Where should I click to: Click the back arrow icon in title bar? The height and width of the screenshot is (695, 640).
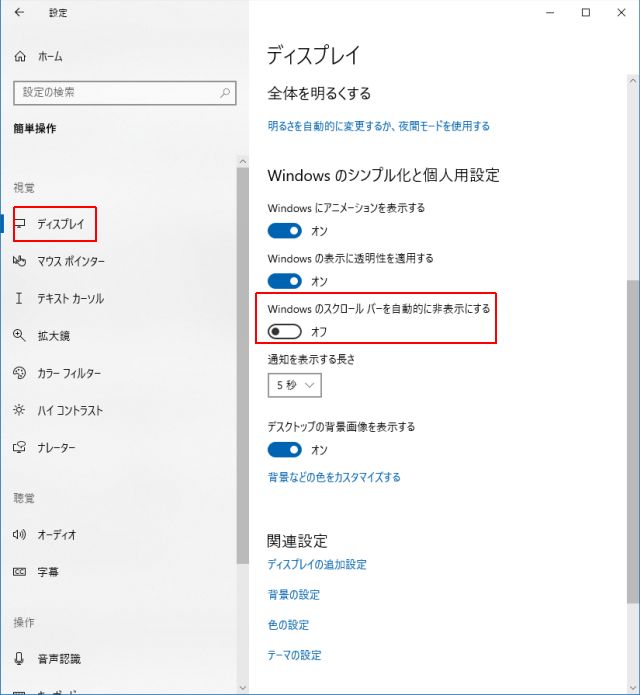[20, 13]
